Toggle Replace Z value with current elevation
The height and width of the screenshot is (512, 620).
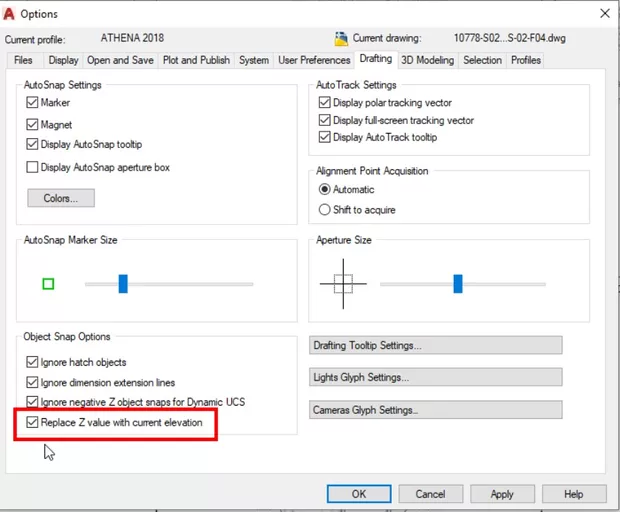click(33, 423)
